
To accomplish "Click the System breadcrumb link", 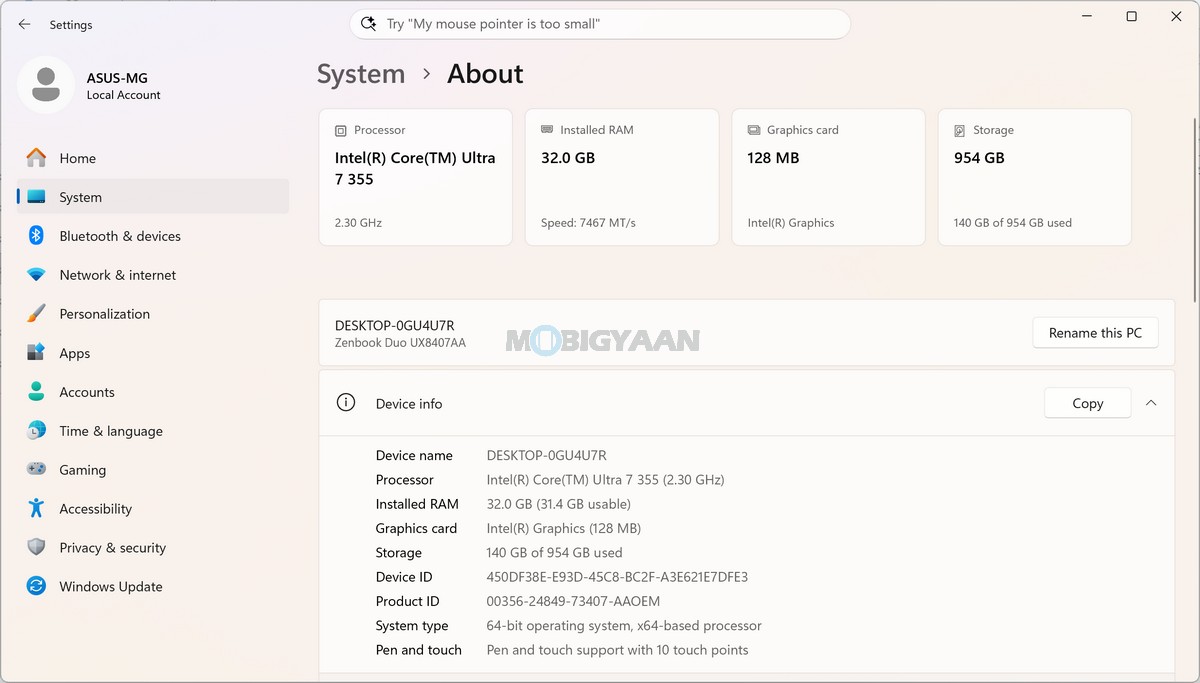I will point(361,74).
